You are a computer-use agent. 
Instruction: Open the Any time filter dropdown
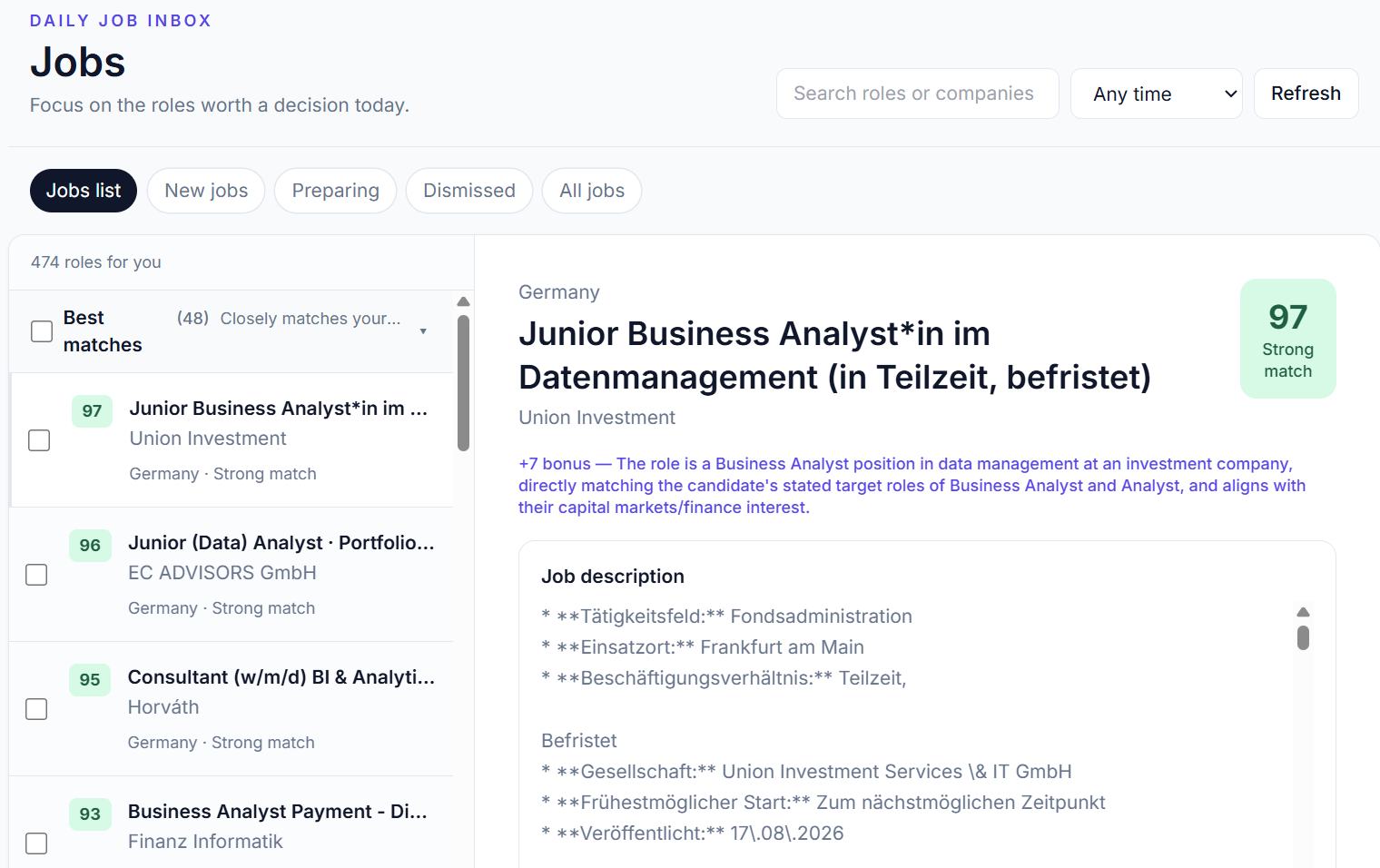pos(1156,94)
